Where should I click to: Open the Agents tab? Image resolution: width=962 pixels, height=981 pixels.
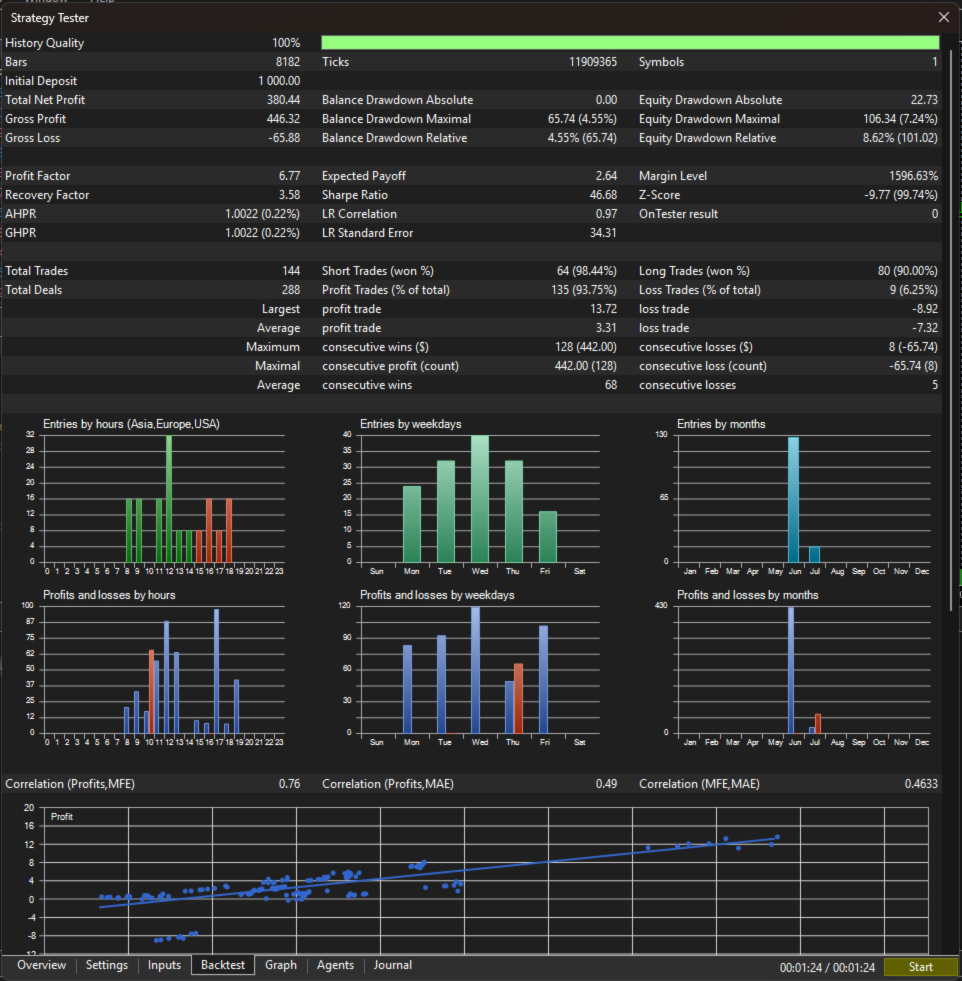point(335,965)
